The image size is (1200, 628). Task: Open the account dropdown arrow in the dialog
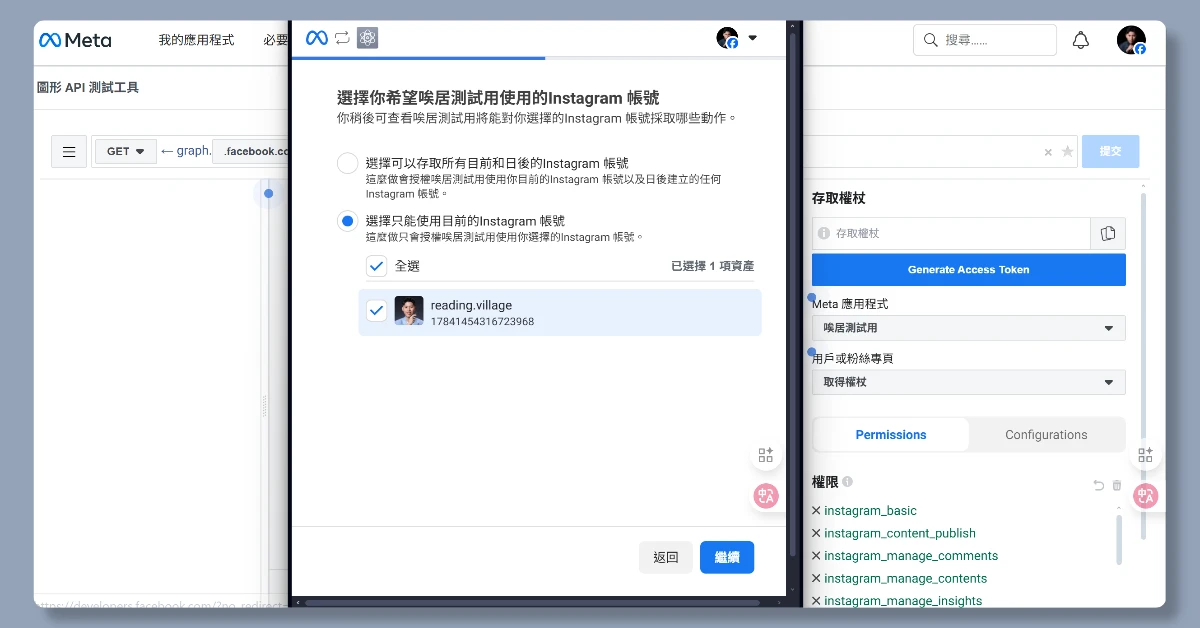click(x=752, y=38)
